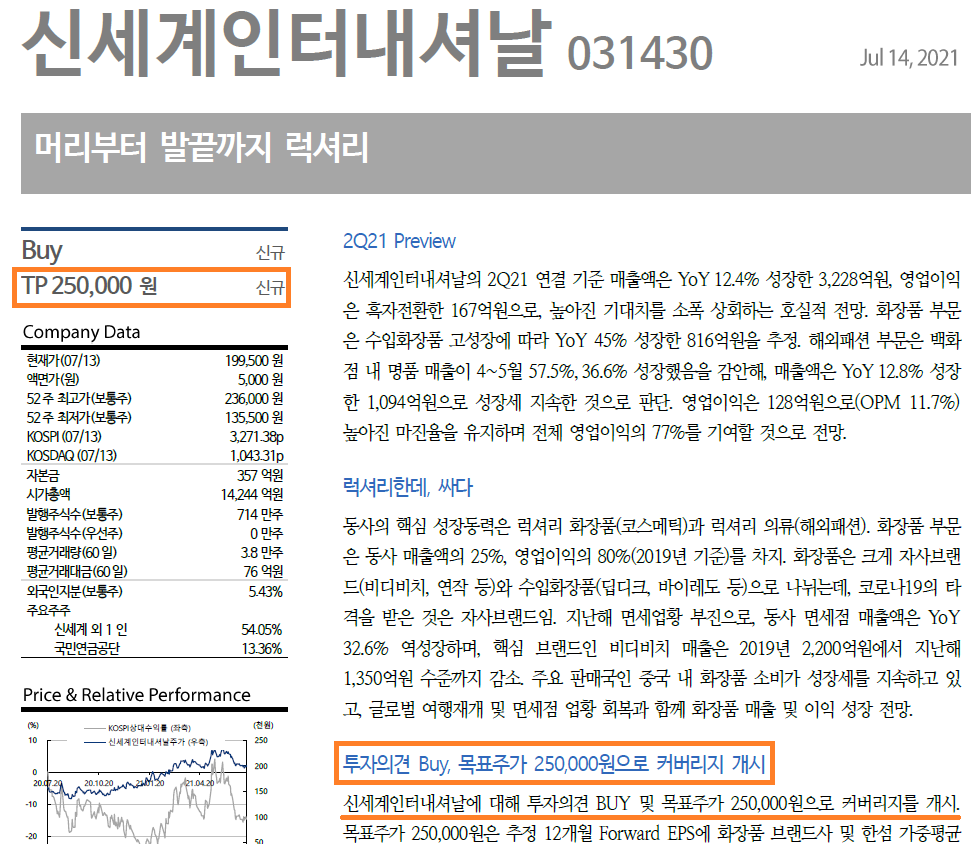The width and height of the screenshot is (971, 844).
Task: Click the company name 신세계인터내셔날 title
Action: pyautogui.click(x=286, y=42)
